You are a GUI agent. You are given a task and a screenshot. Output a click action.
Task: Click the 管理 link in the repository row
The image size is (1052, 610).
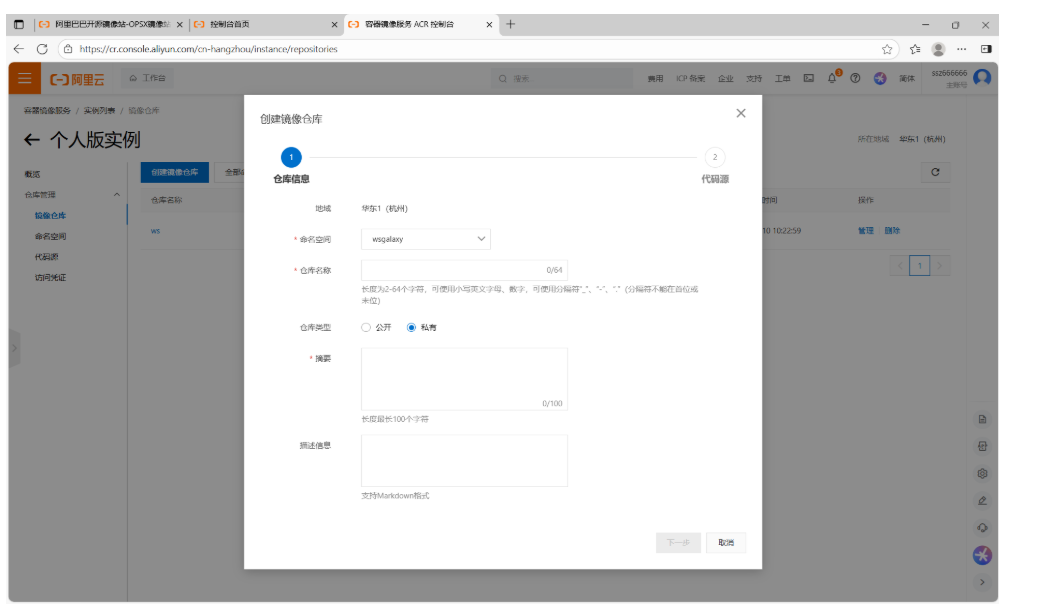(x=865, y=230)
